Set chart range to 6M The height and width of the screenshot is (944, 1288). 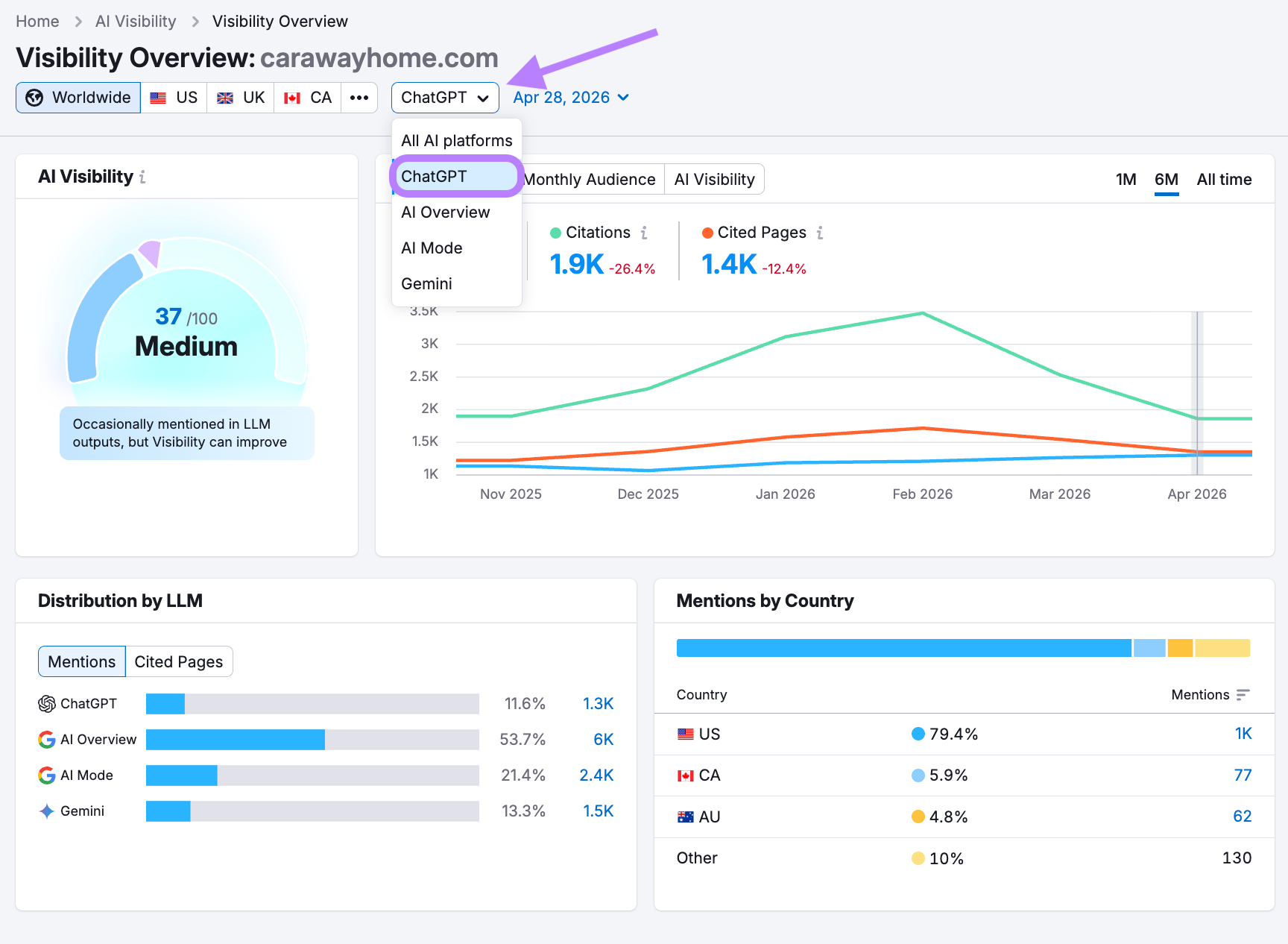pos(1167,180)
